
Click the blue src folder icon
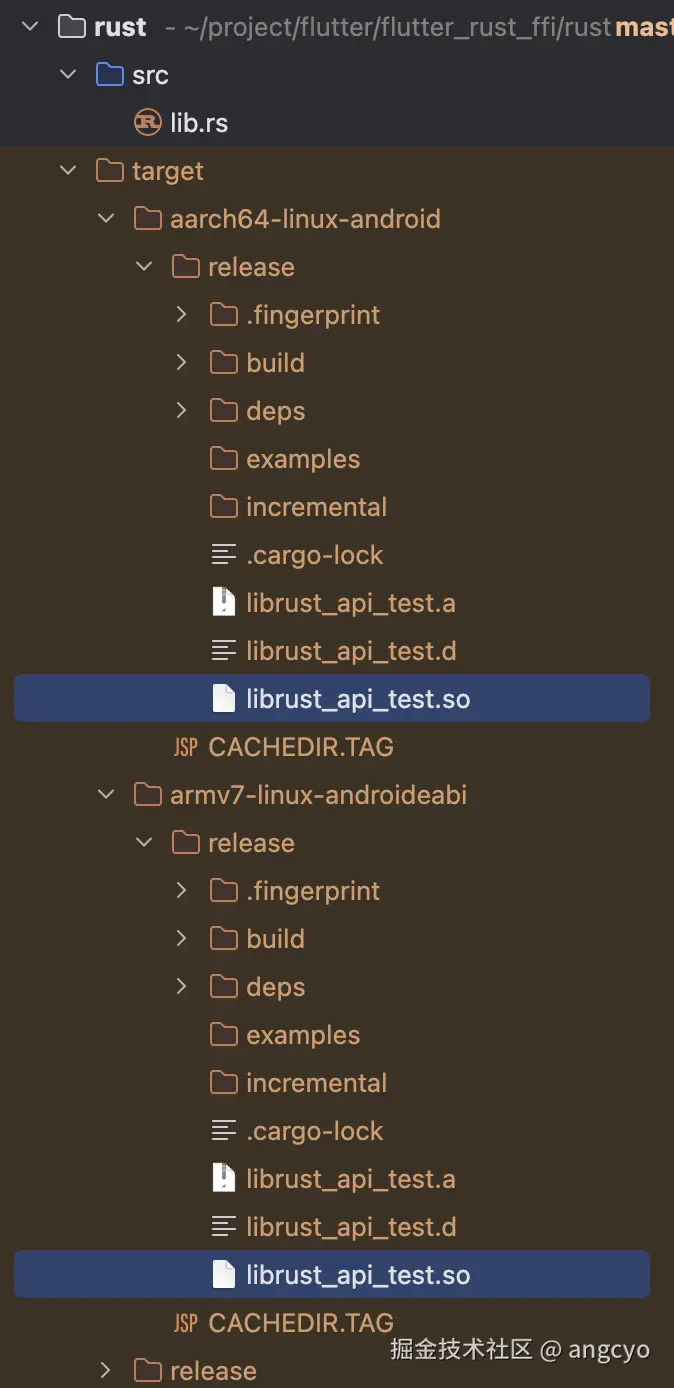pos(109,75)
